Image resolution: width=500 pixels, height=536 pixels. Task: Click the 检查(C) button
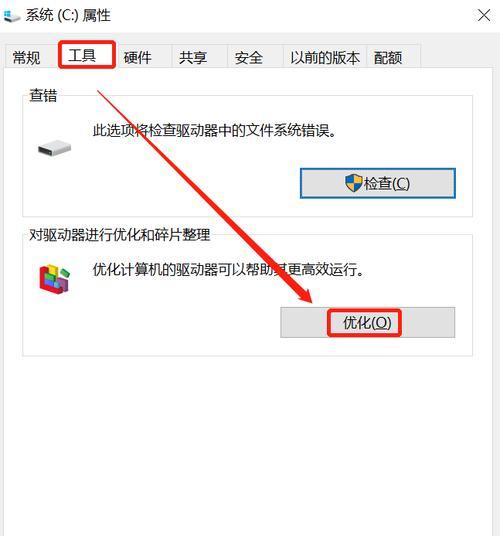(378, 183)
